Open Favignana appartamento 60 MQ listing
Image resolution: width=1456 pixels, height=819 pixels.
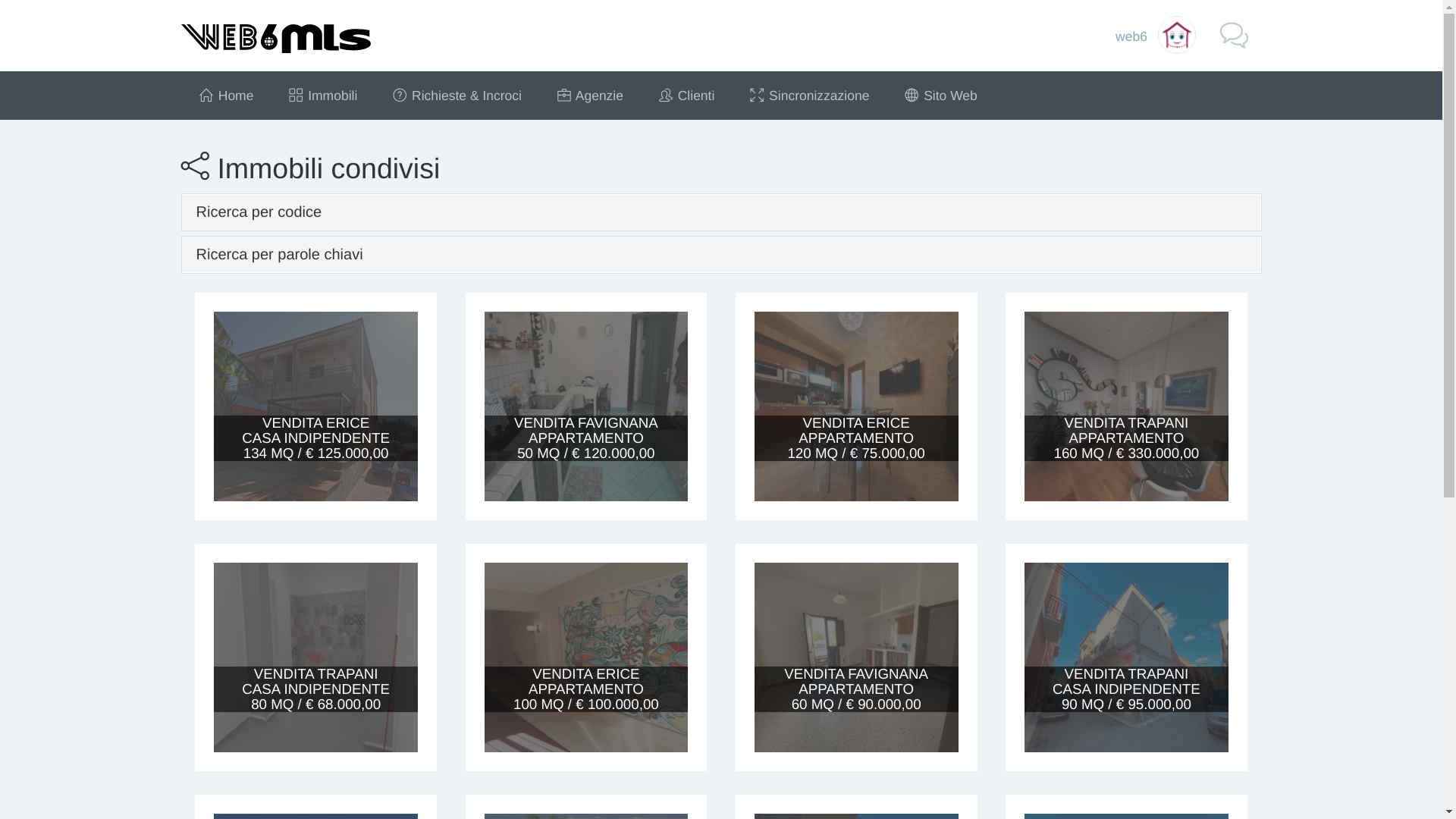pos(856,657)
